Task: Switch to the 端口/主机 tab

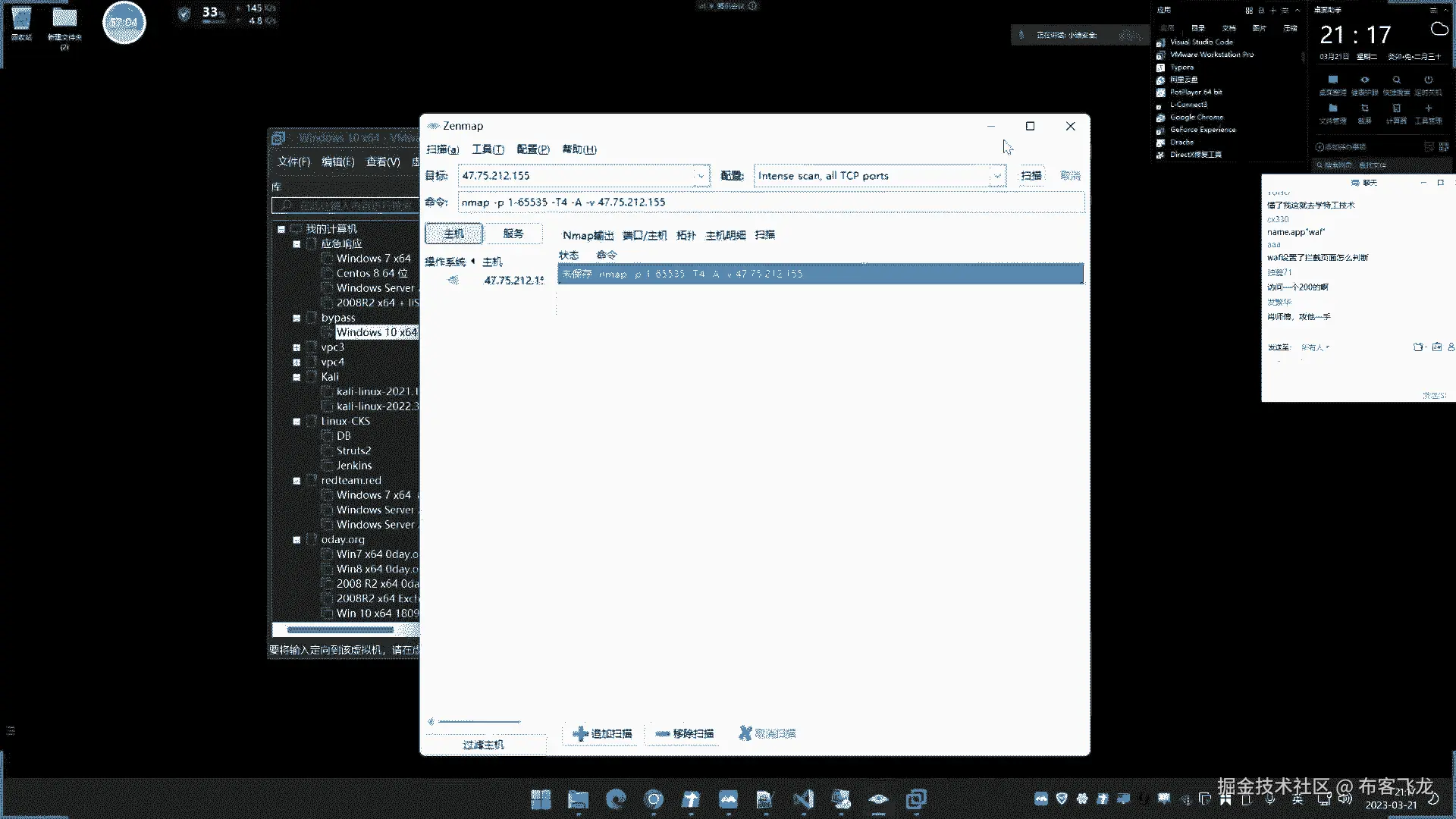Action: [x=645, y=235]
